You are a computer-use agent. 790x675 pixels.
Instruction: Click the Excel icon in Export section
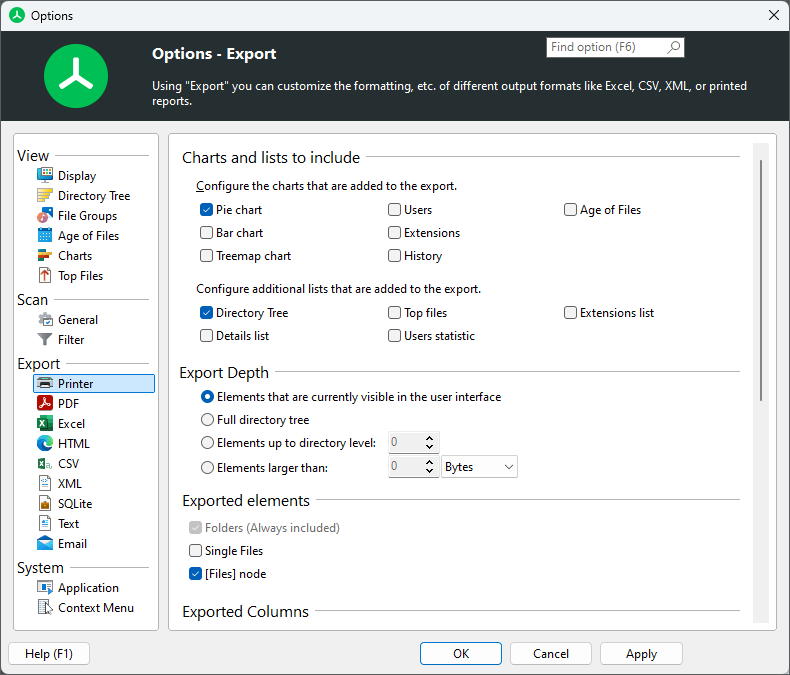[x=45, y=424]
